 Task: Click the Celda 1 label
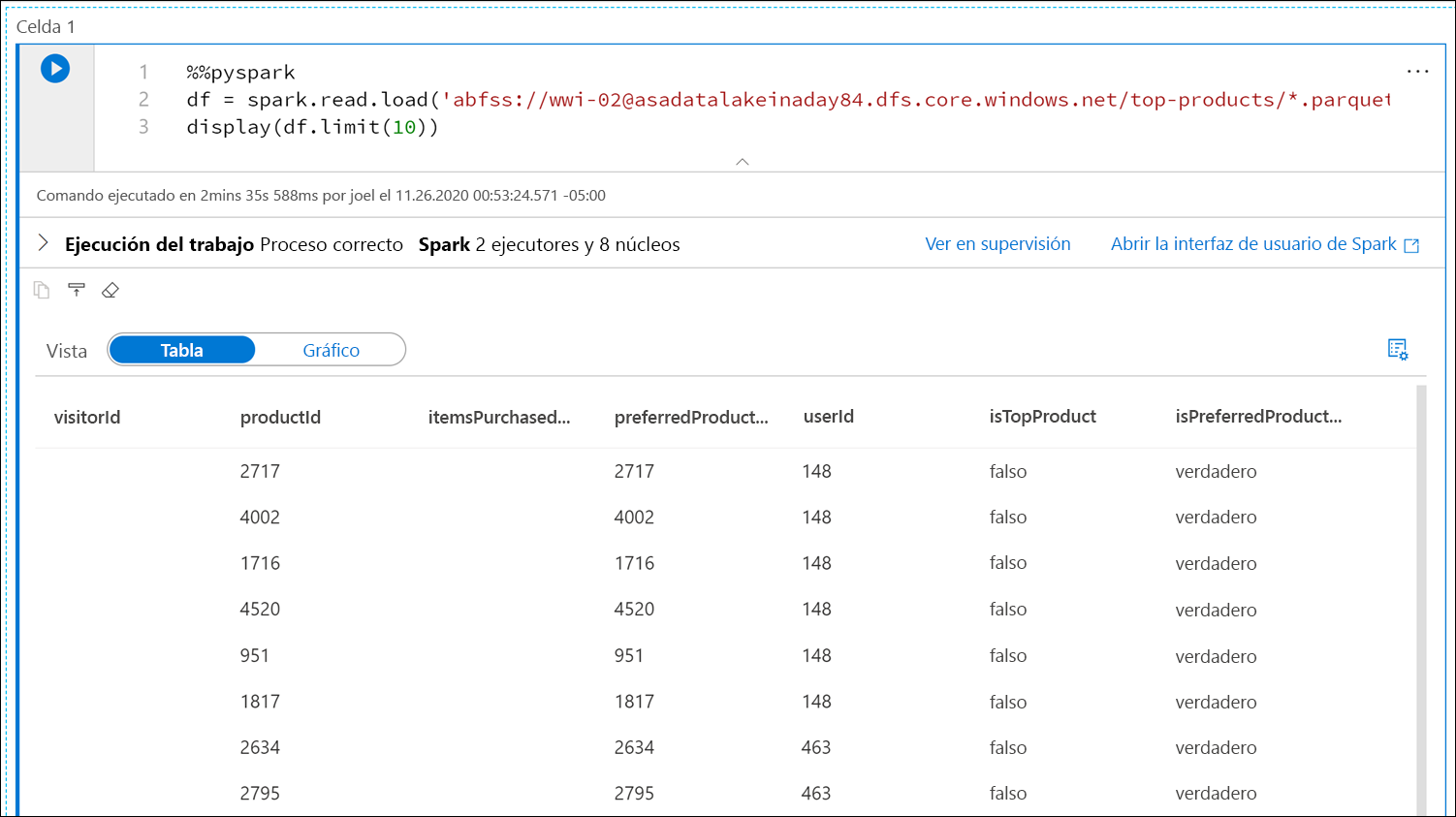[x=46, y=26]
